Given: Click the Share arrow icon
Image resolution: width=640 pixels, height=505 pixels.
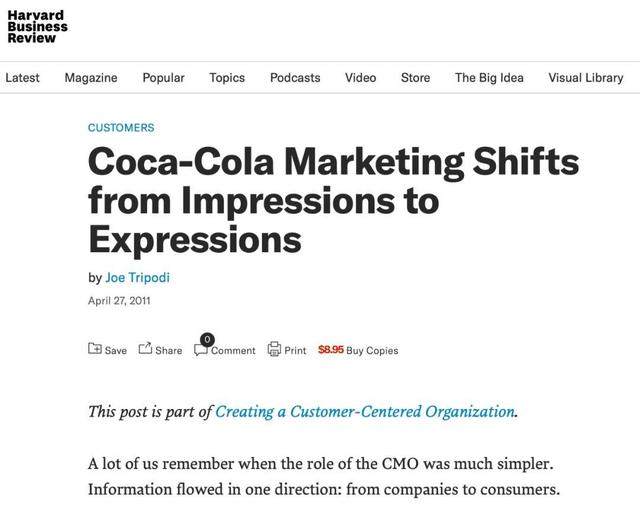Looking at the screenshot, I should coord(145,348).
